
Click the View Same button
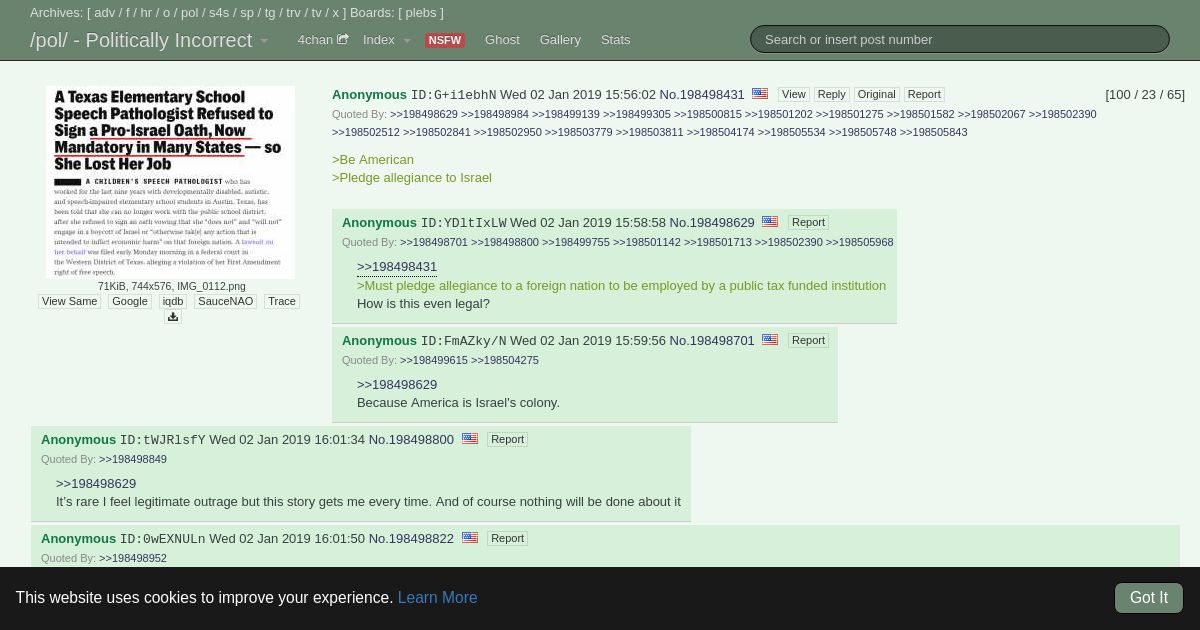(69, 301)
